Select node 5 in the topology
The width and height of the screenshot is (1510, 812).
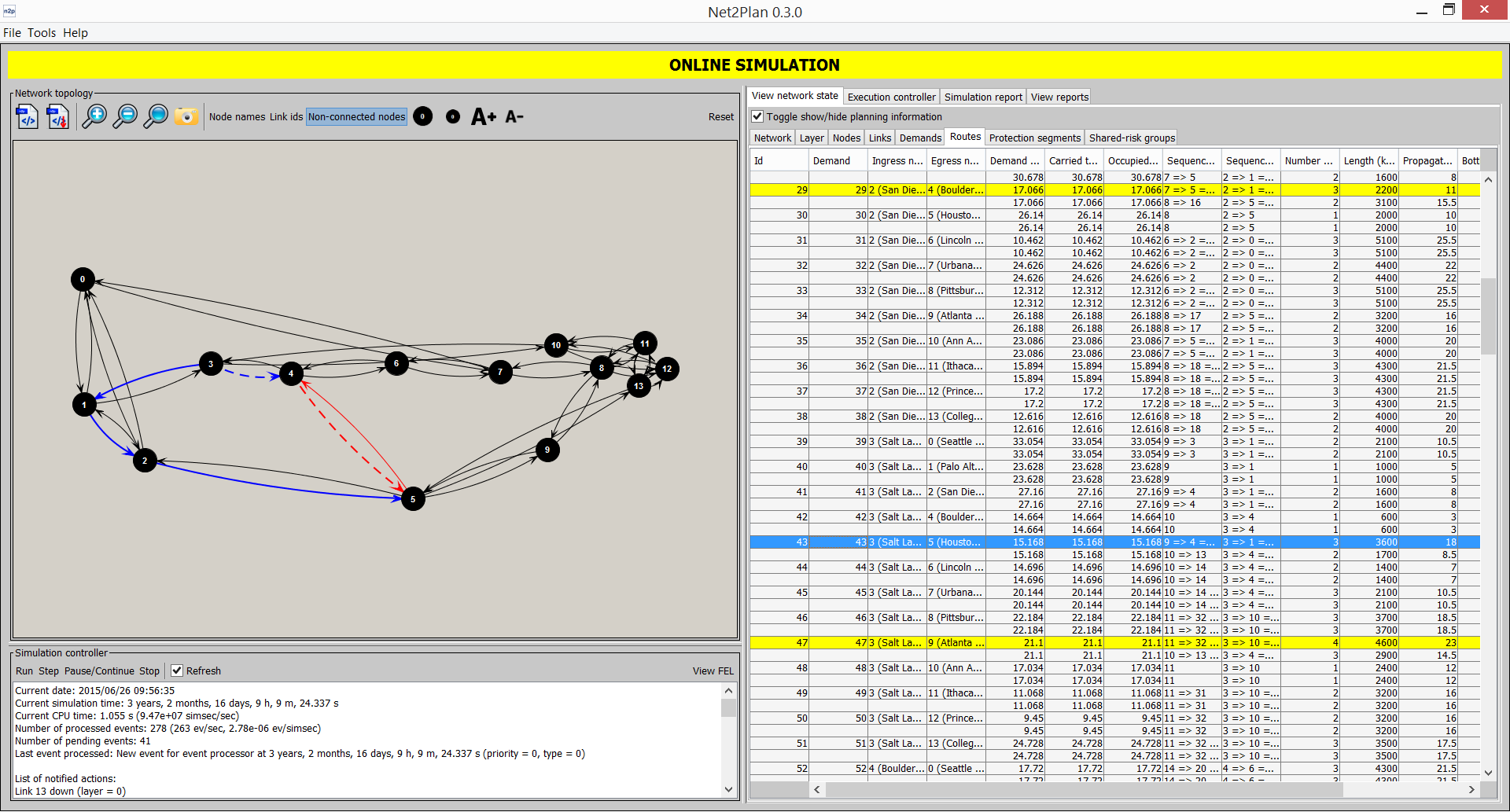413,499
